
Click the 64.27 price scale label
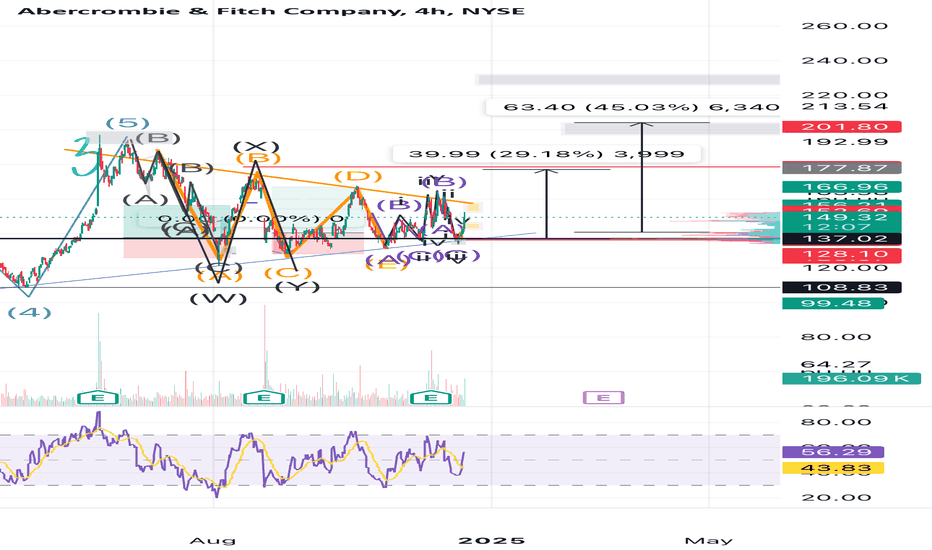(836, 363)
